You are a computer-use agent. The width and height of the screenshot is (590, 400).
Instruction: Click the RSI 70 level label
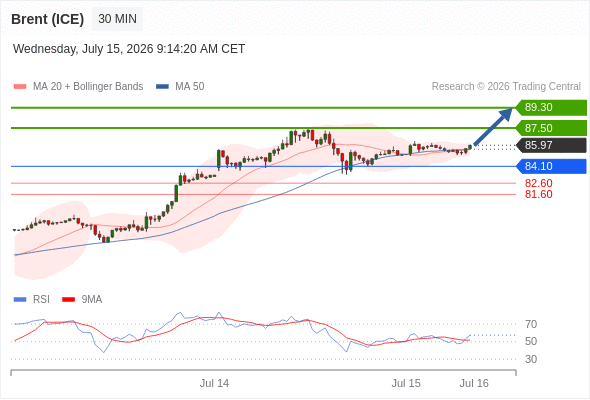(x=531, y=324)
